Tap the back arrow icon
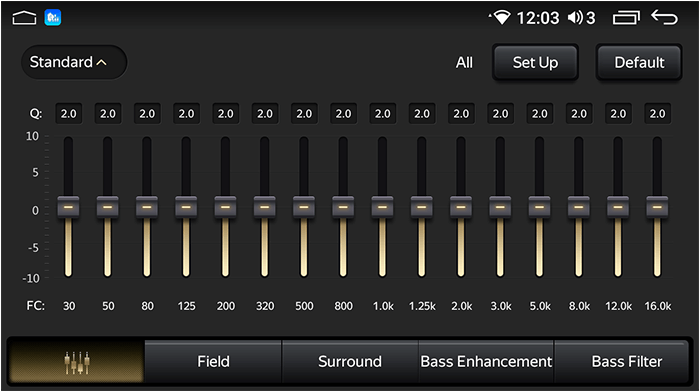The image size is (700, 392). coord(664,17)
